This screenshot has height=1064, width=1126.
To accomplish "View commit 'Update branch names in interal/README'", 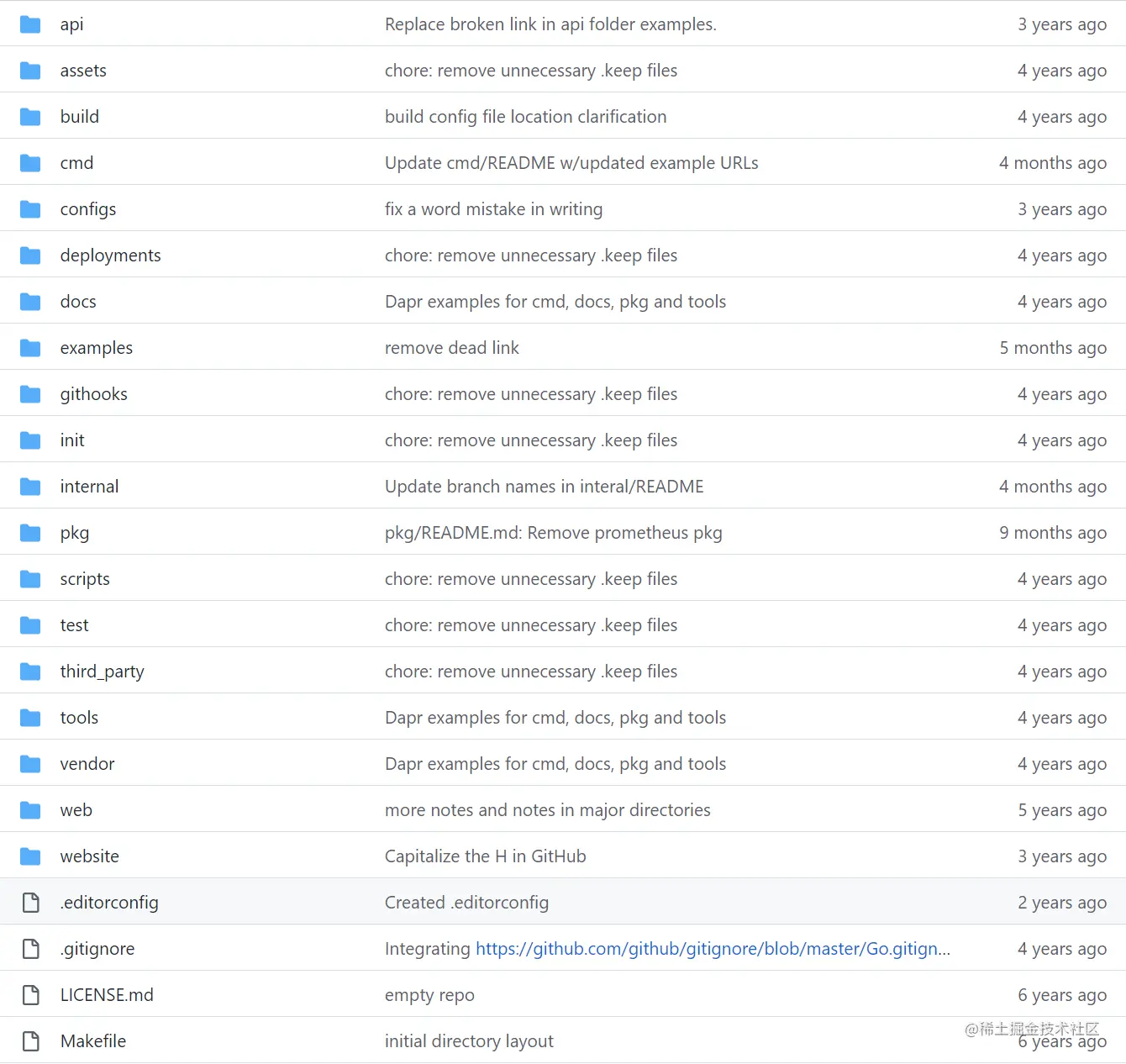I will click(x=544, y=487).
